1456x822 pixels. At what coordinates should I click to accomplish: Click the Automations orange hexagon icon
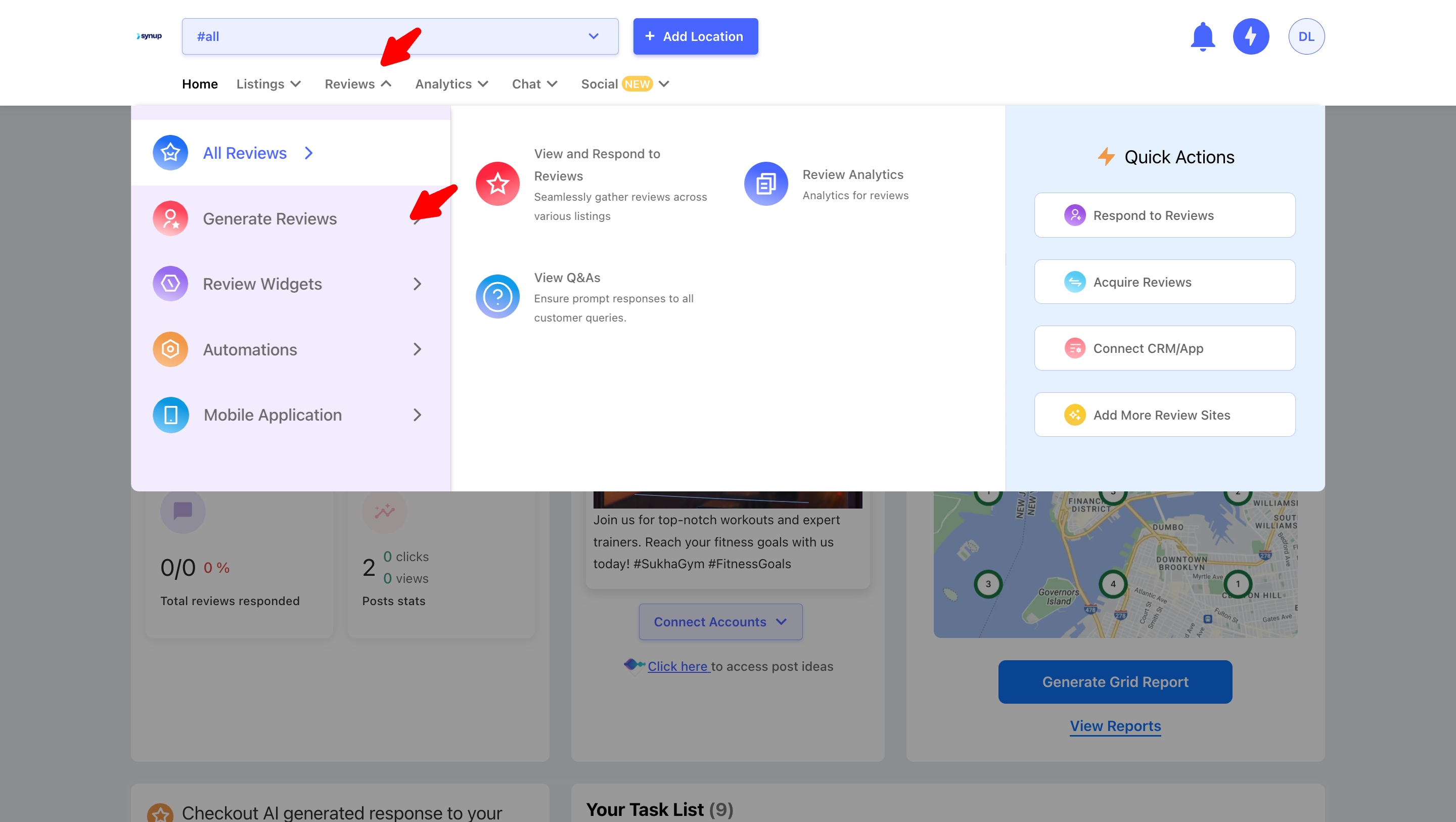coord(170,349)
